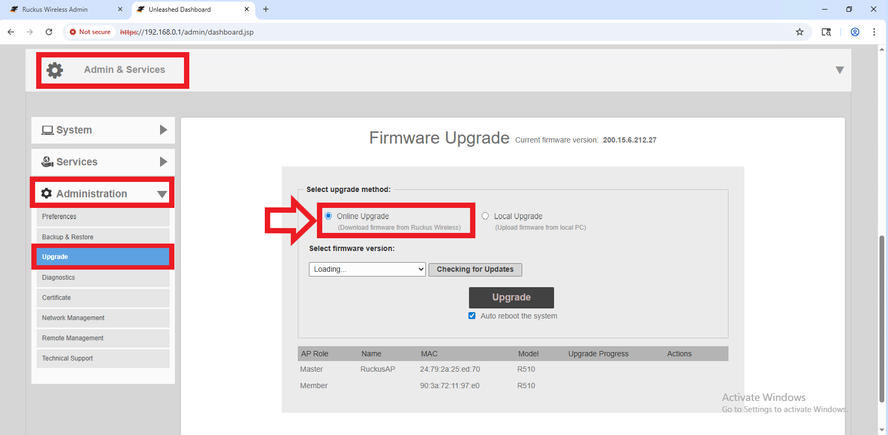Open Chrome three-dot menu
The image size is (888, 435).
(x=875, y=32)
